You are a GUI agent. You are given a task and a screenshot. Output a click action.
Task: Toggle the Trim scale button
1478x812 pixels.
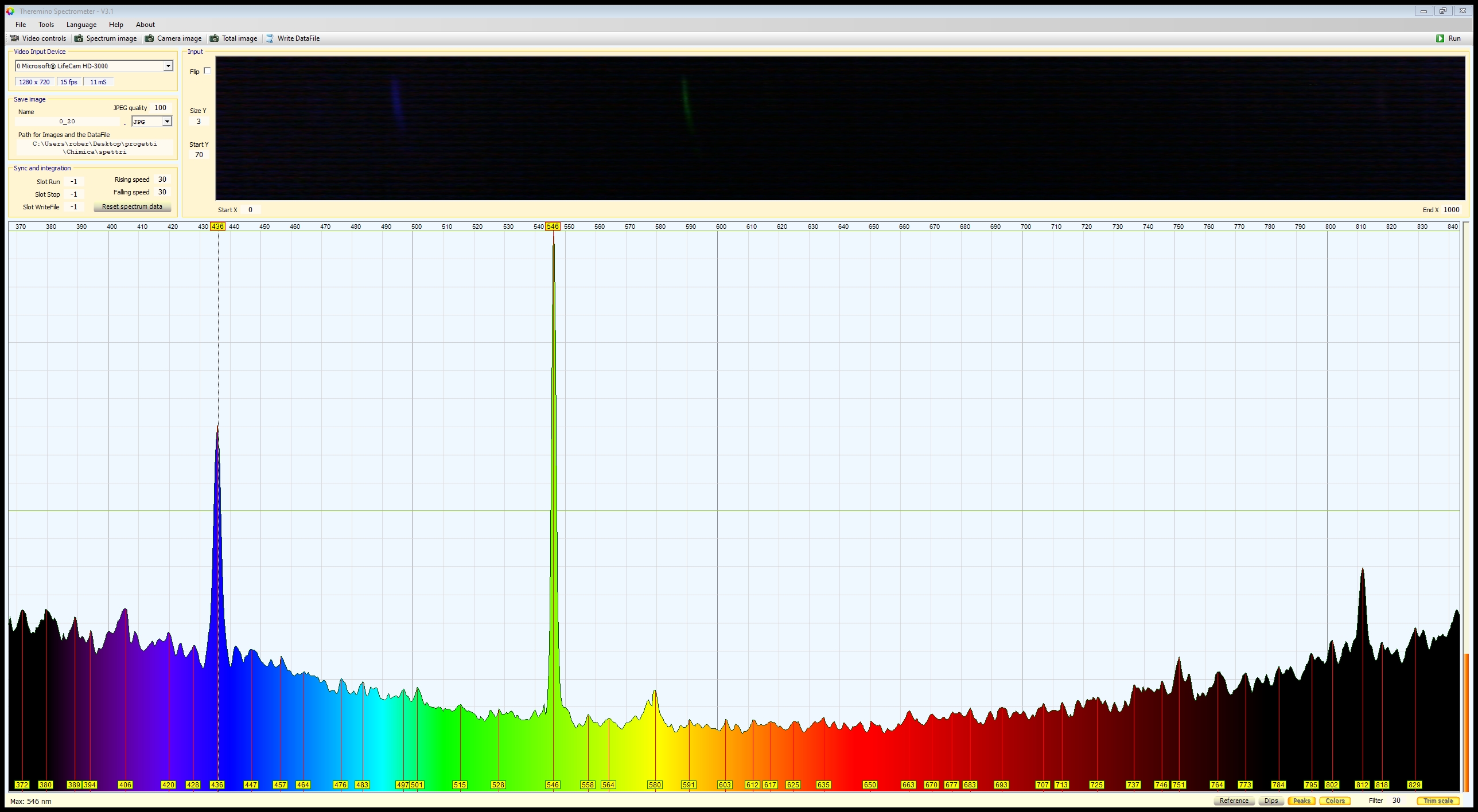click(x=1437, y=801)
